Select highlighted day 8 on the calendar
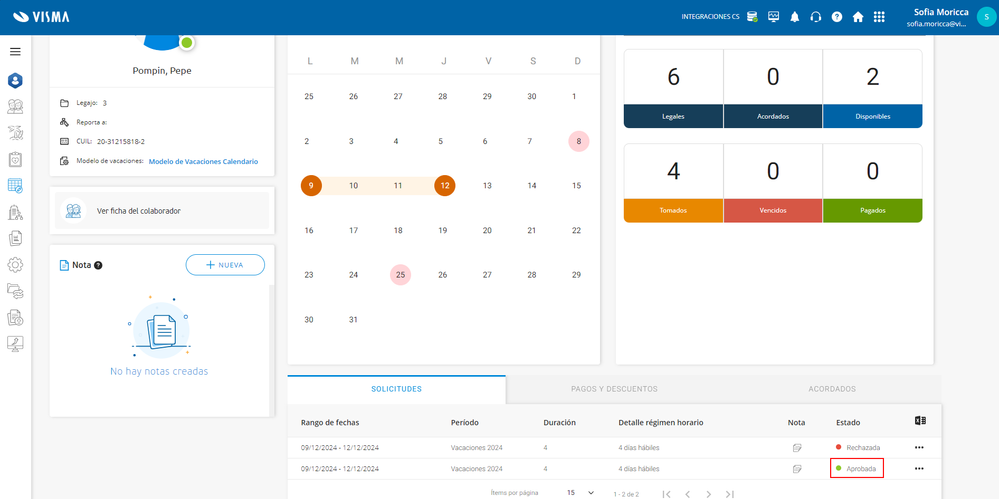Screen dimensions: 999x499 click(x=579, y=141)
